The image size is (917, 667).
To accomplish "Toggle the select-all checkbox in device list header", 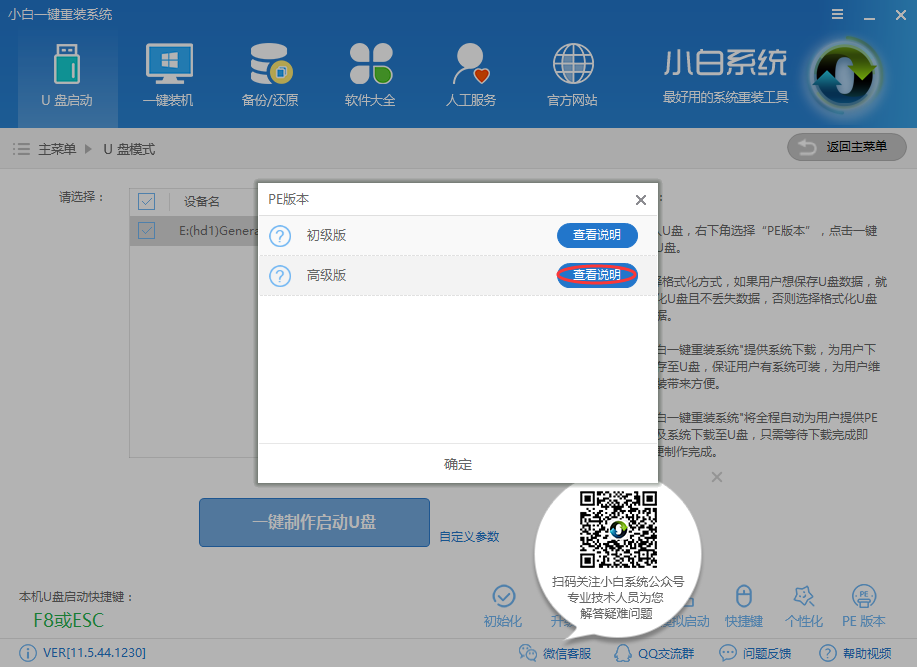I will click(x=147, y=200).
